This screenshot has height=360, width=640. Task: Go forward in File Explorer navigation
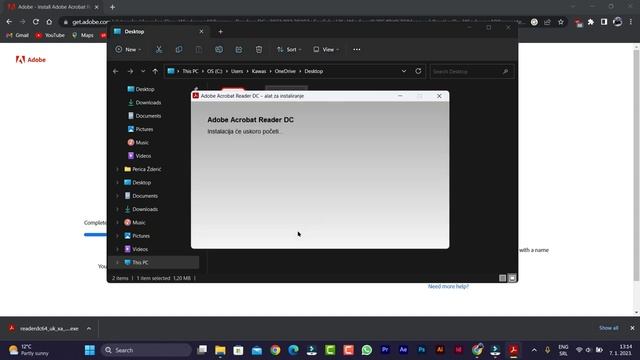[x=130, y=71]
